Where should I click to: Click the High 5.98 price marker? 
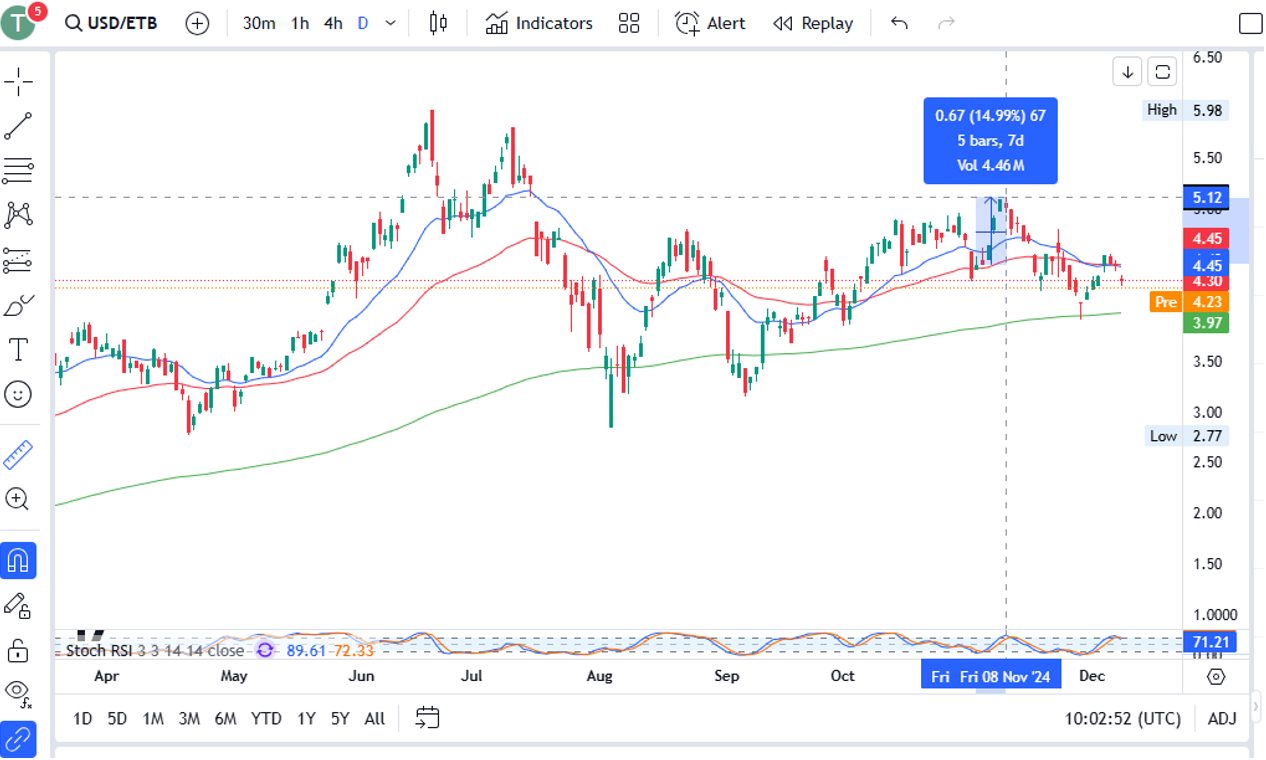(1186, 110)
